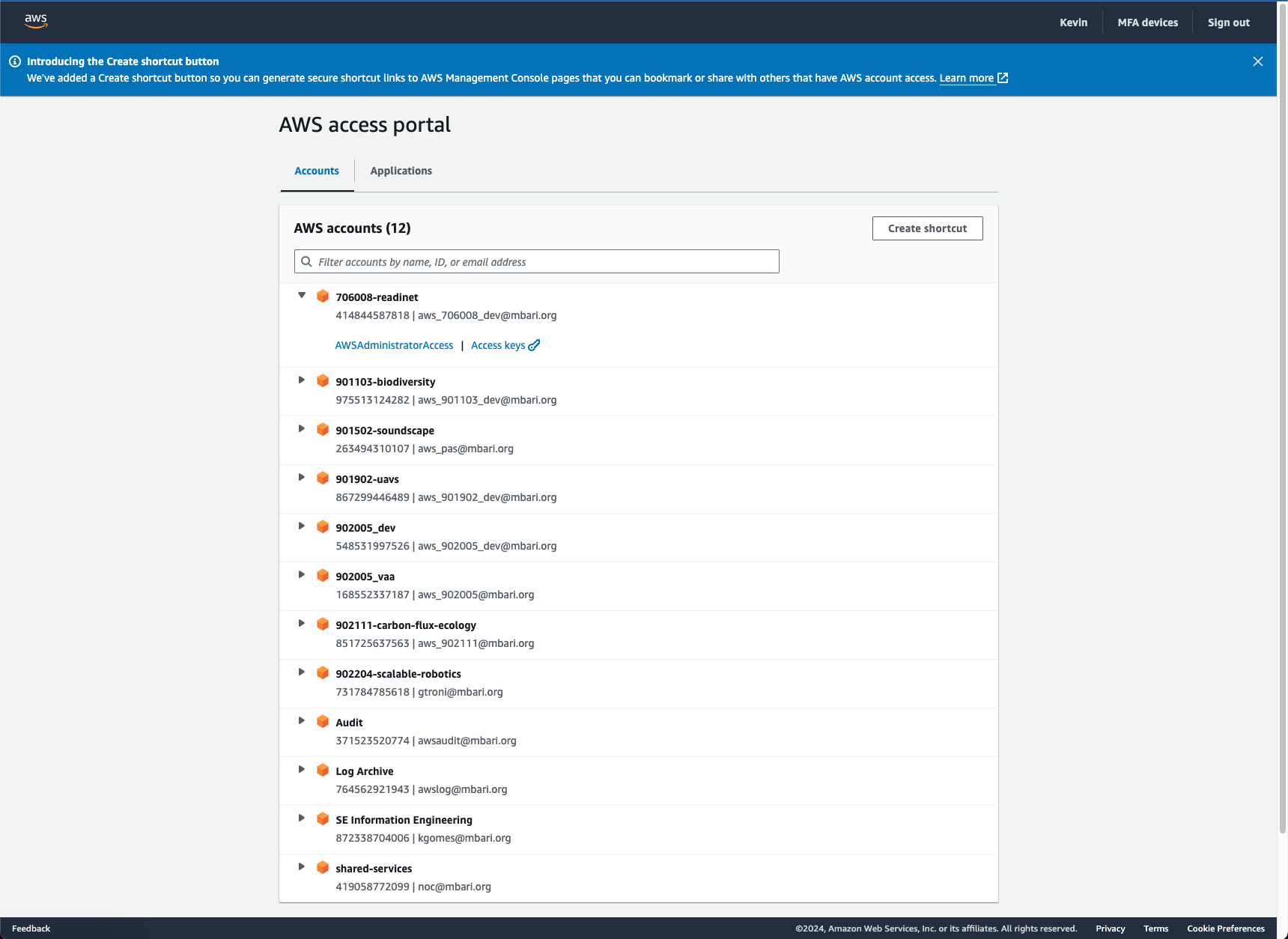Expand the Log Archive account
Image resolution: width=1288 pixels, height=939 pixels.
click(x=302, y=769)
